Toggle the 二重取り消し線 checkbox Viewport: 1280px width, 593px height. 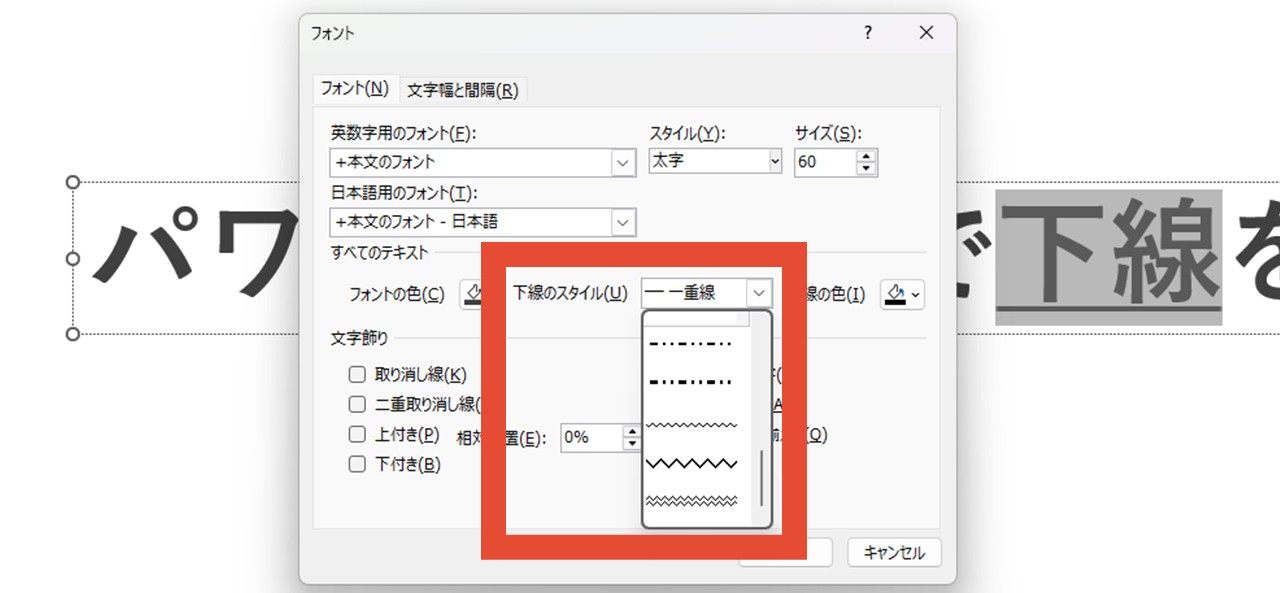[x=357, y=405]
